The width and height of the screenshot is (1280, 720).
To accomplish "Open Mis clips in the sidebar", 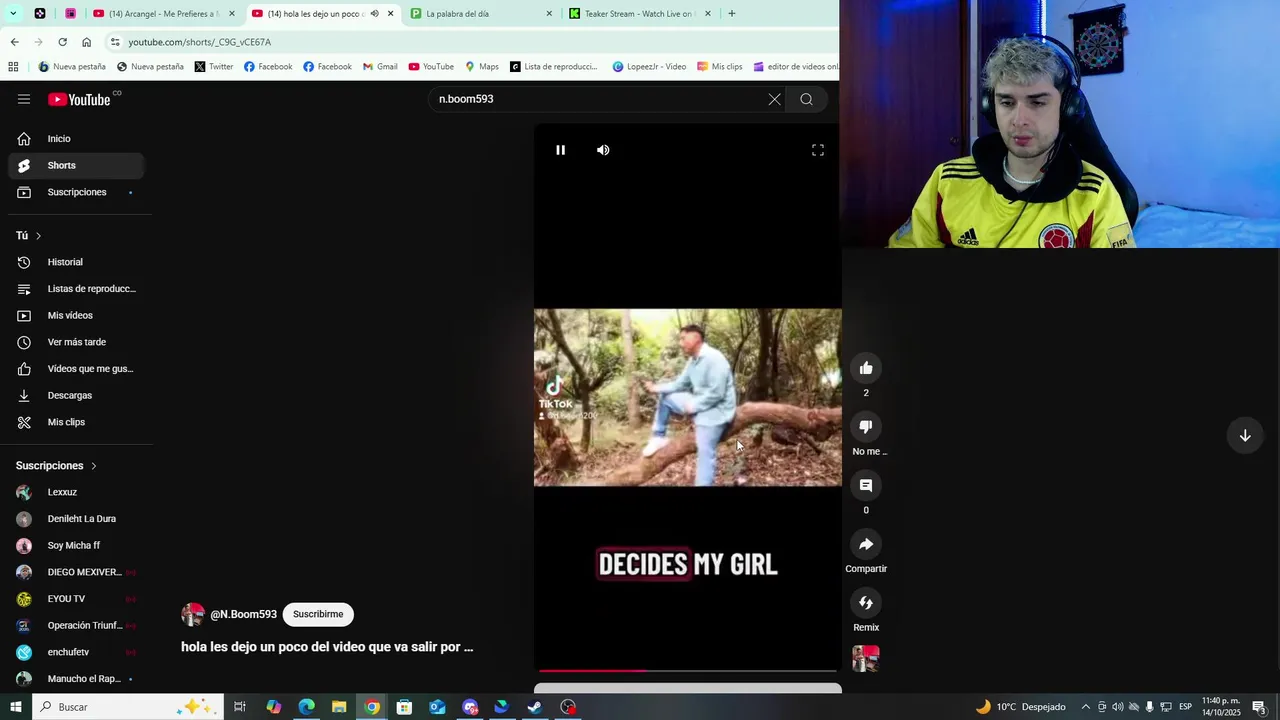I will click(x=76, y=422).
